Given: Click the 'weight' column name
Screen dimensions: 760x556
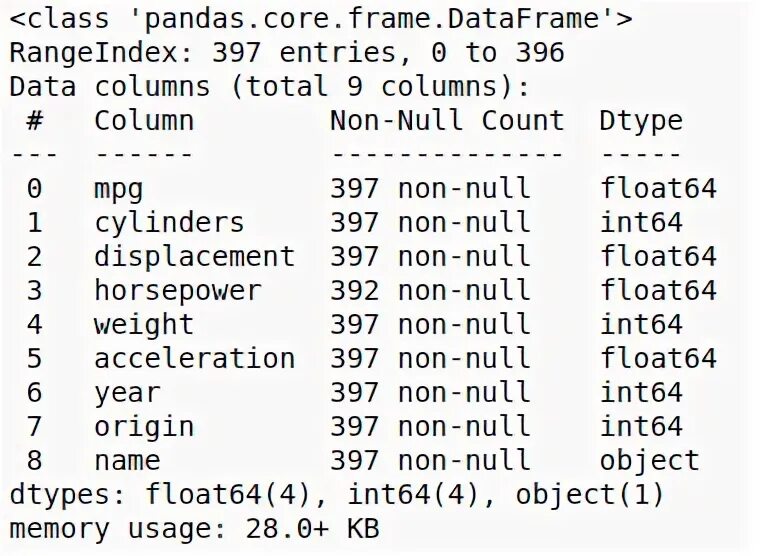Looking at the screenshot, I should (x=144, y=325).
